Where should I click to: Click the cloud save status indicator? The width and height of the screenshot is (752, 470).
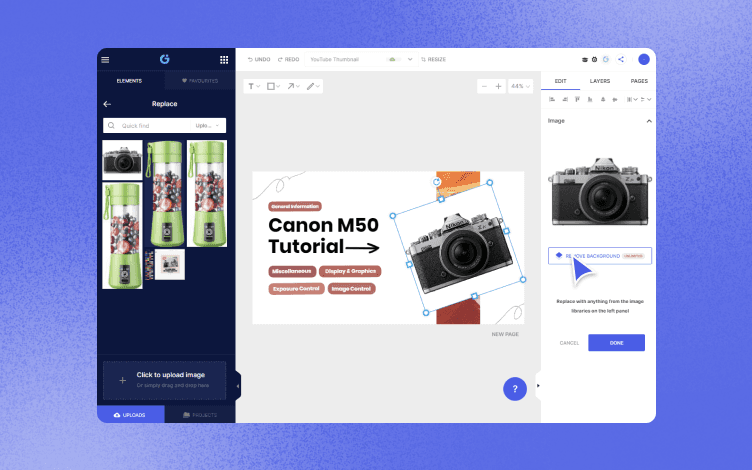tap(392, 59)
